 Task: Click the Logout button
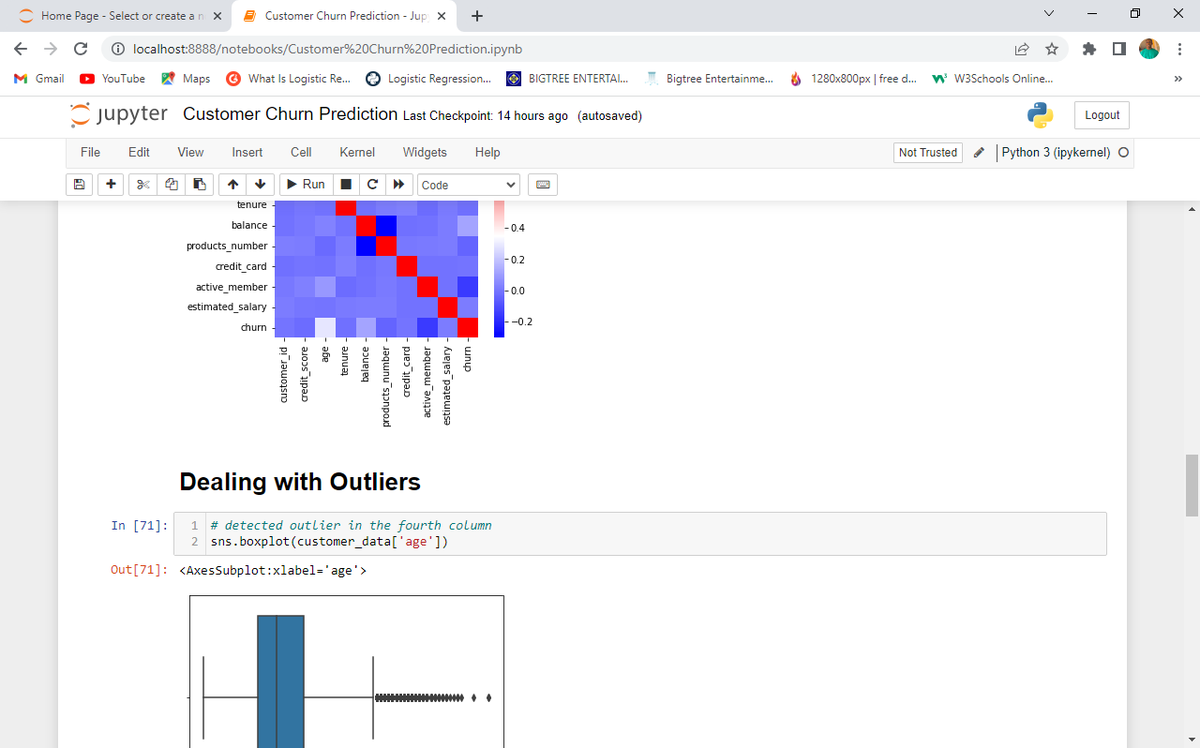pos(1102,115)
